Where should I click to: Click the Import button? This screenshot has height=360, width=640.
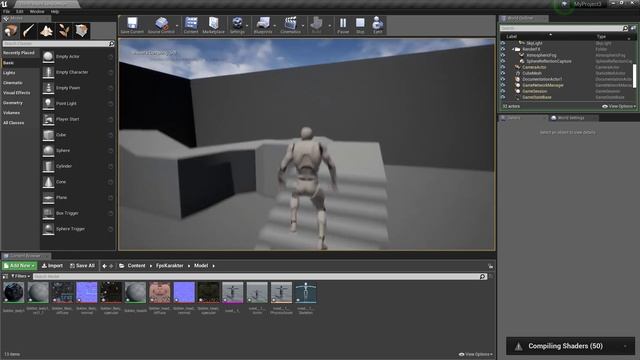[x=52, y=266]
